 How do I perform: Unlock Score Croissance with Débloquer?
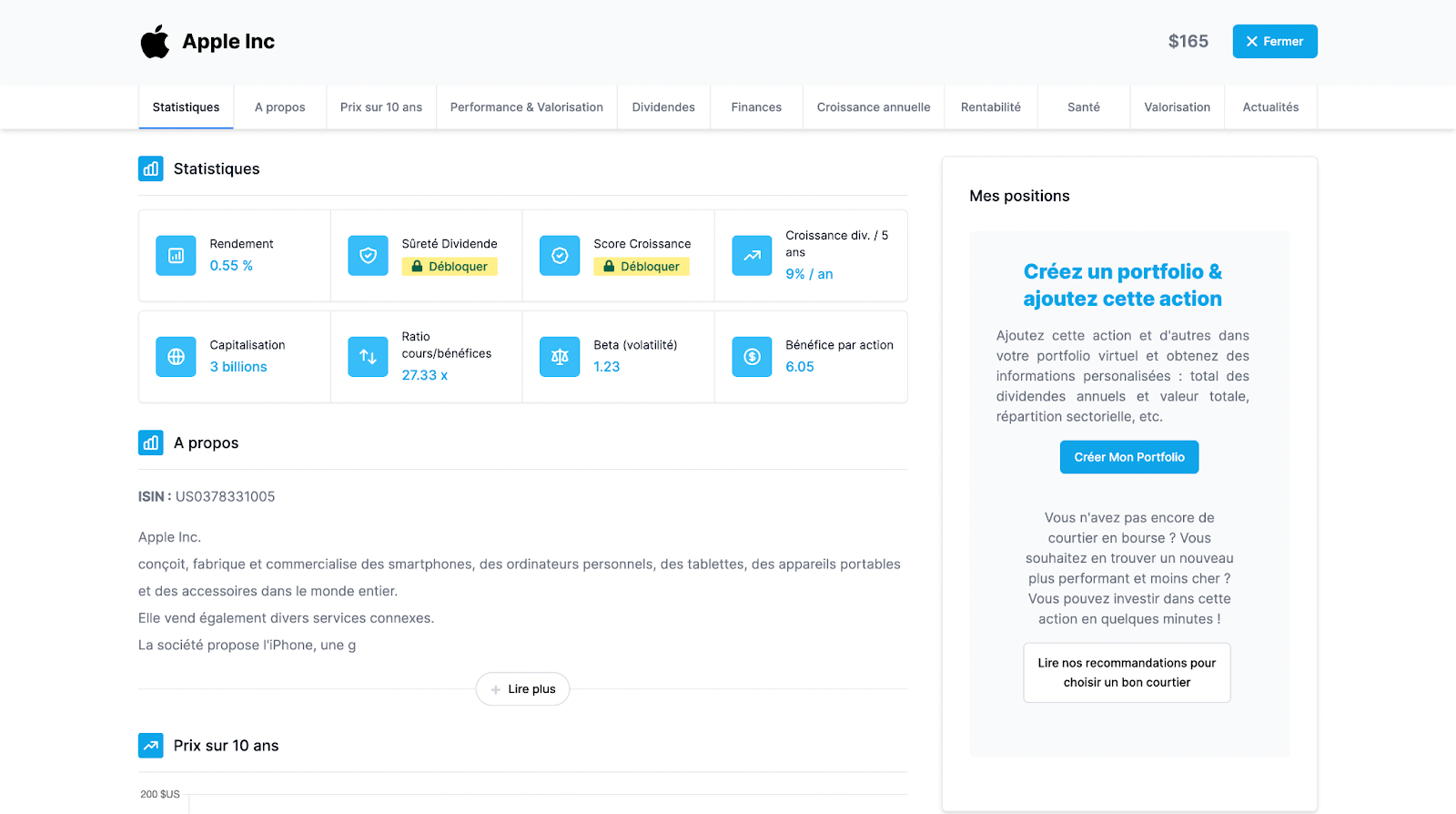click(x=642, y=267)
